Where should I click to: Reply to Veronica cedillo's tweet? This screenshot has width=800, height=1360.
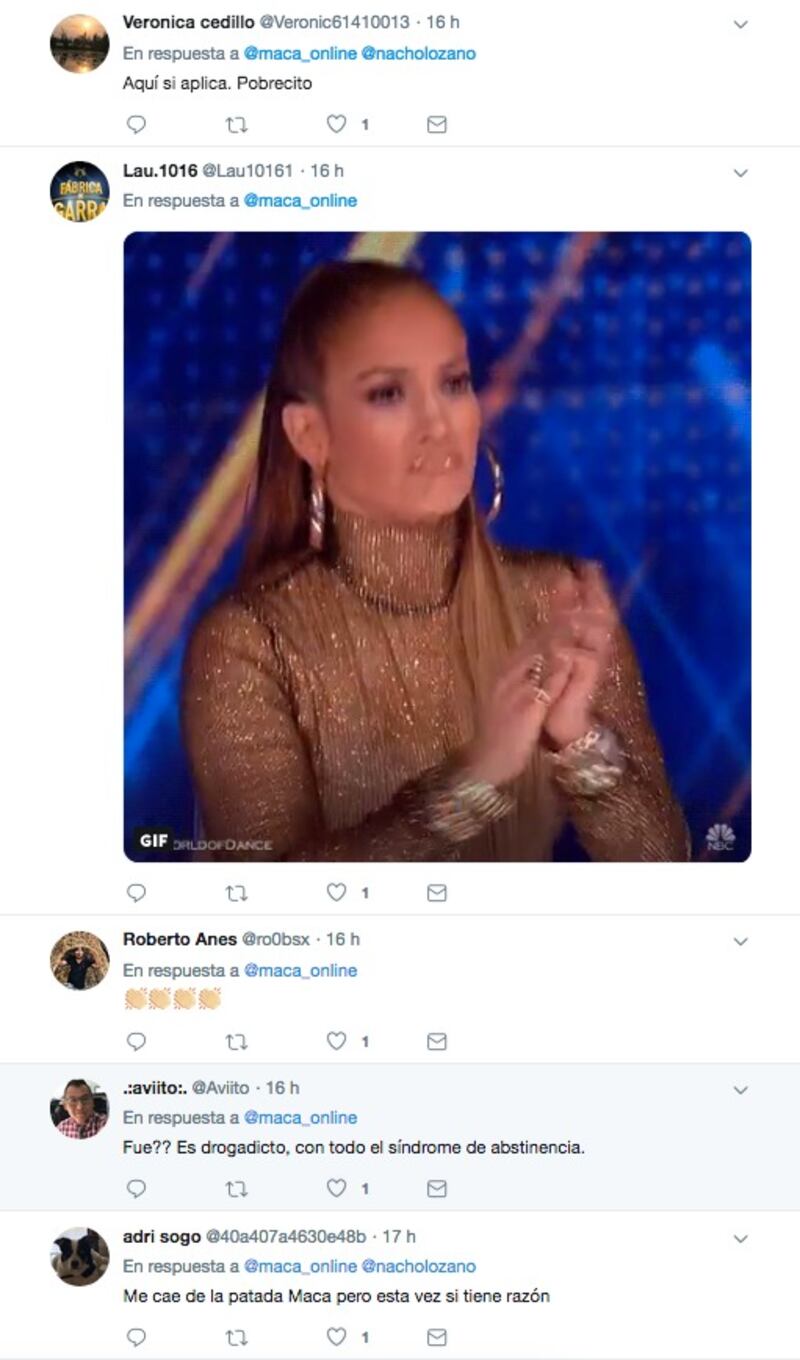[137, 125]
